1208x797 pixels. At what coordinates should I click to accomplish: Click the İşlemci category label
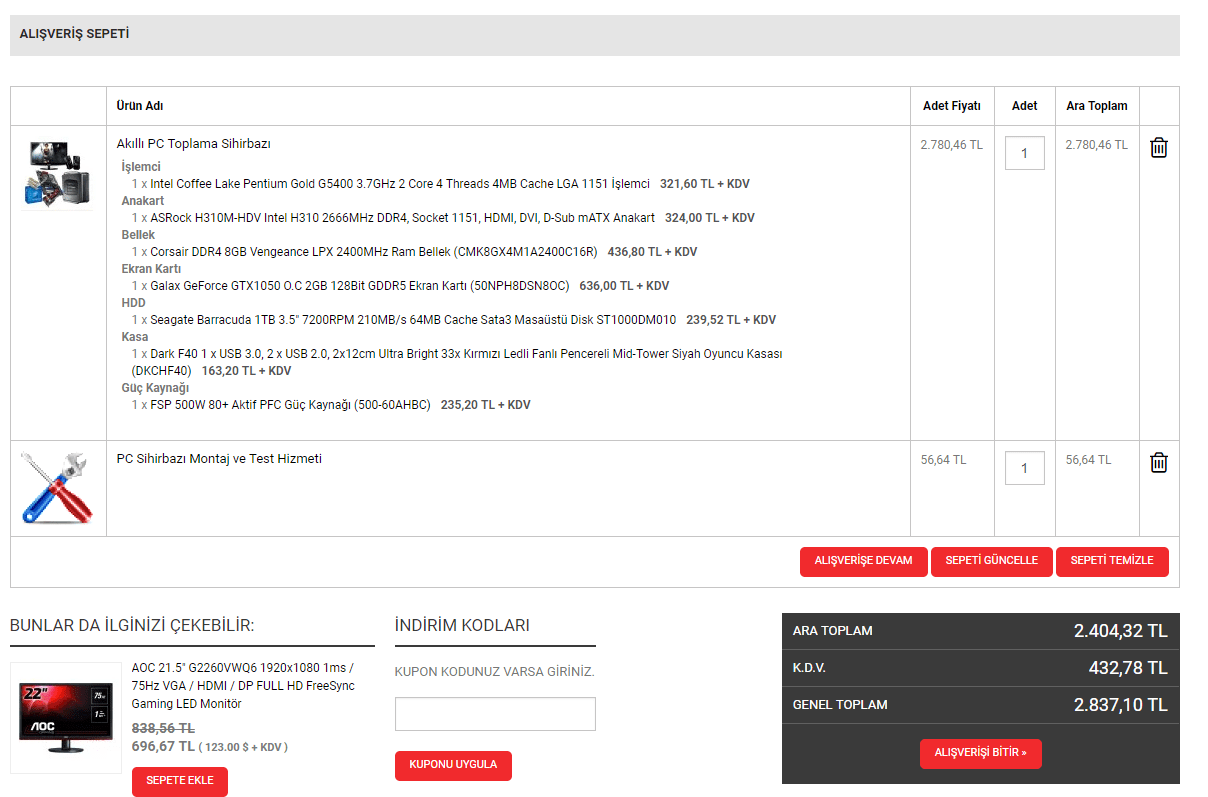tap(141, 167)
